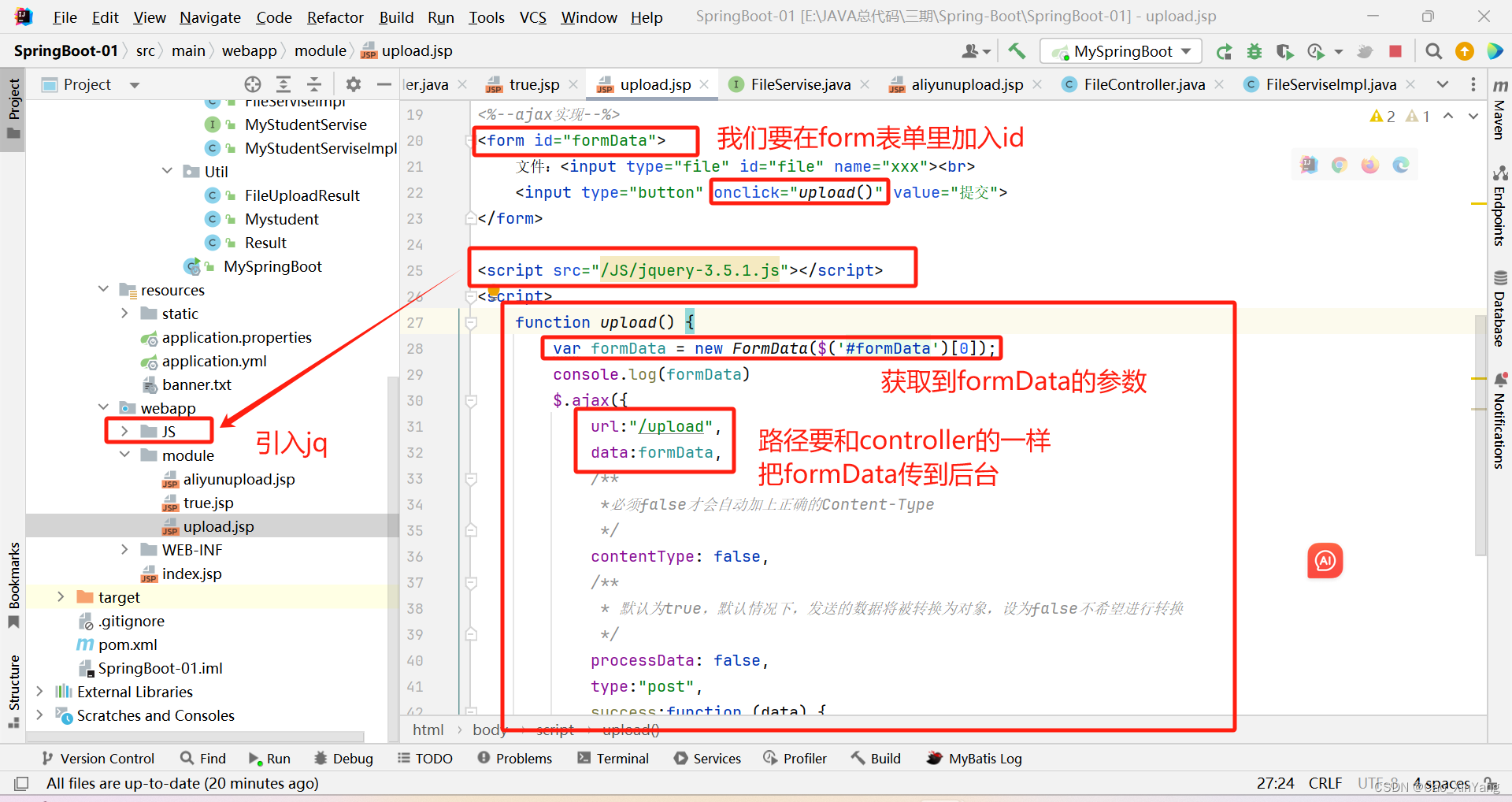This screenshot has width=1512, height=802.
Task: Show hidden editor tabs dropdown
Action: pyautogui.click(x=1442, y=84)
